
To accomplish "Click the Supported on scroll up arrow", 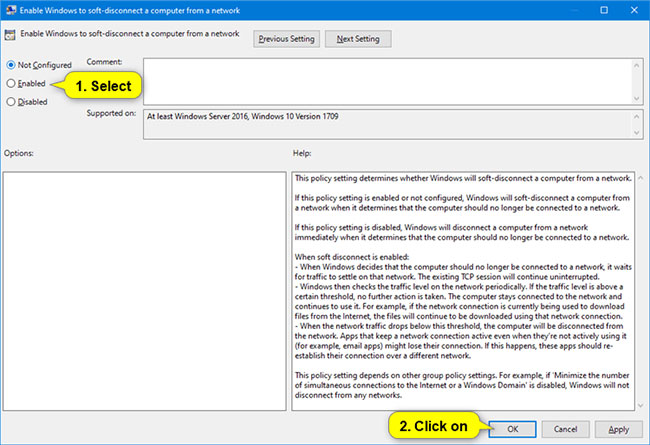I will point(636,117).
